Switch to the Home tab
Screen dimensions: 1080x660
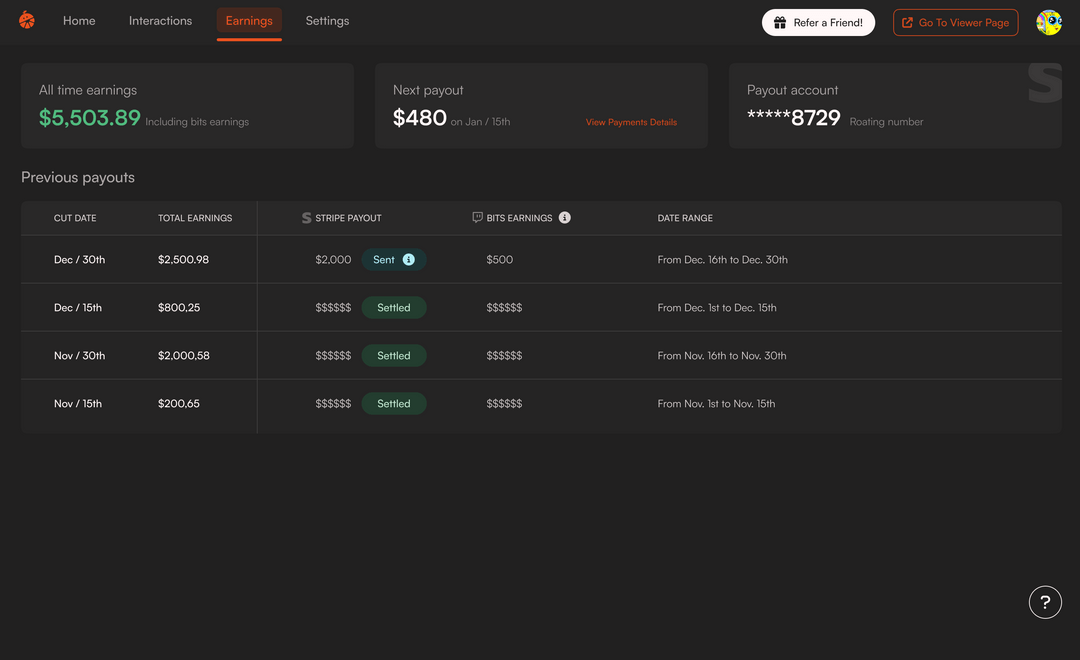(79, 20)
